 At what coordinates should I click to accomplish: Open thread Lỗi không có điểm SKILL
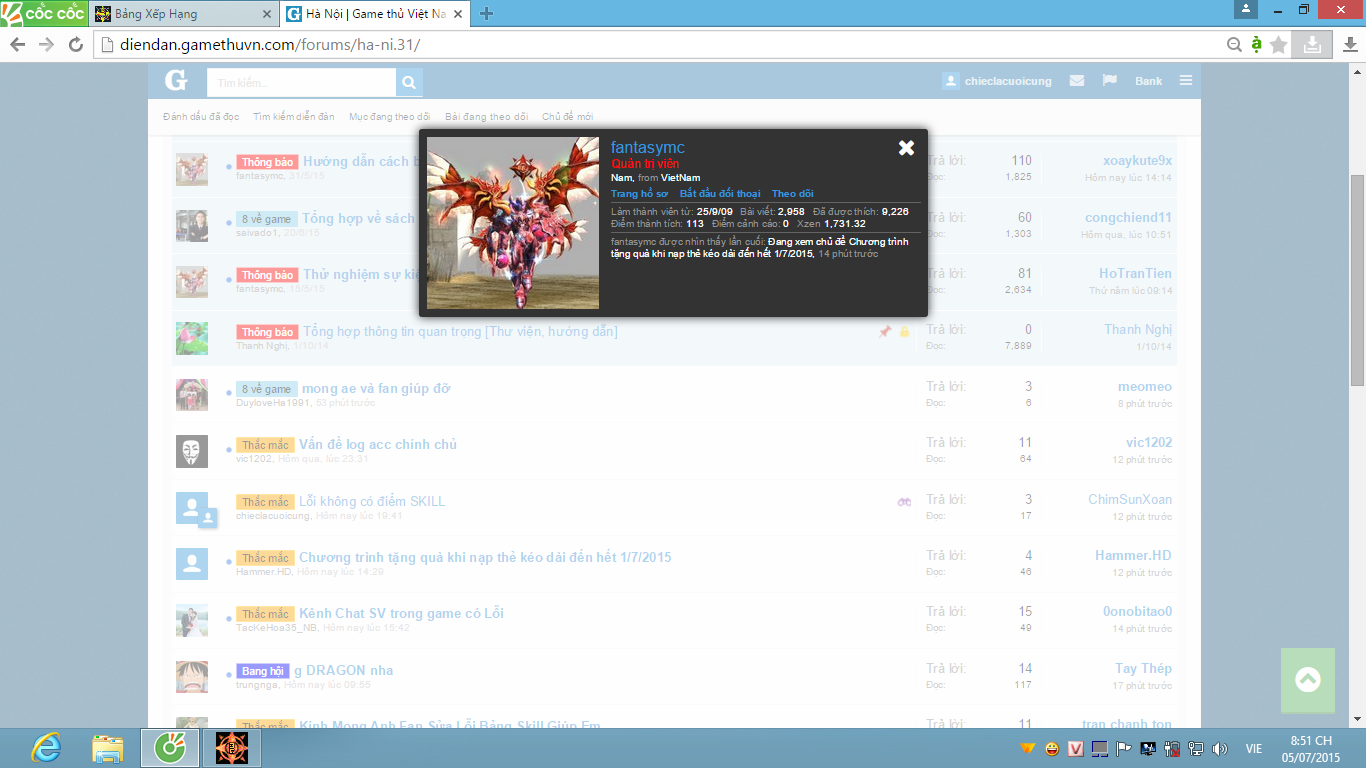(372, 501)
